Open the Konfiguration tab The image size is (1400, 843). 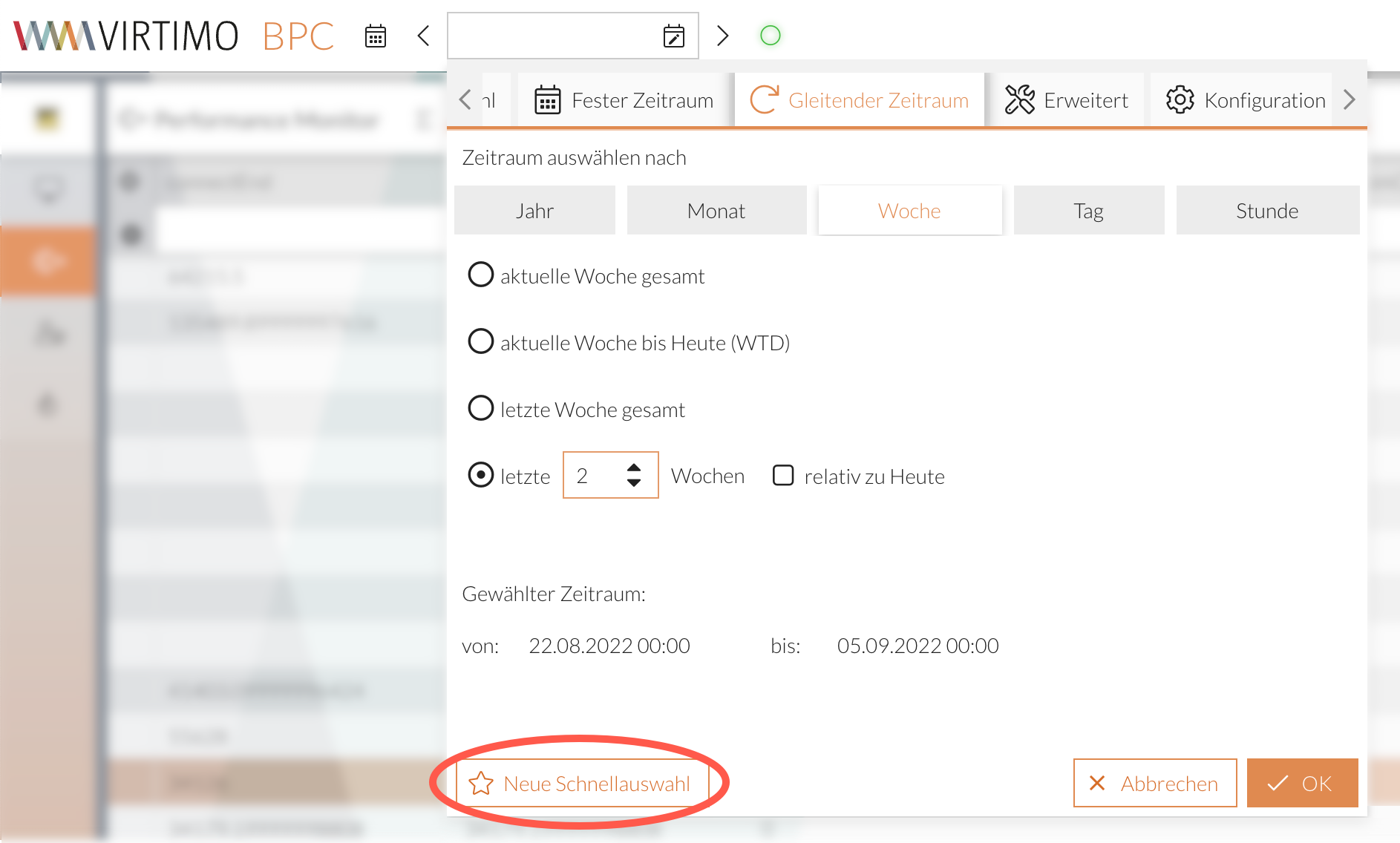click(1246, 100)
